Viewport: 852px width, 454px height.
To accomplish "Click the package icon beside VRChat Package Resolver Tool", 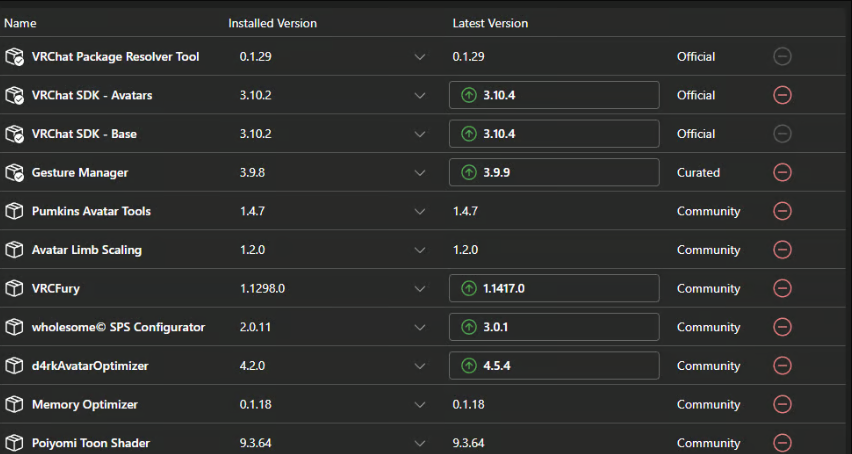I will [x=14, y=56].
